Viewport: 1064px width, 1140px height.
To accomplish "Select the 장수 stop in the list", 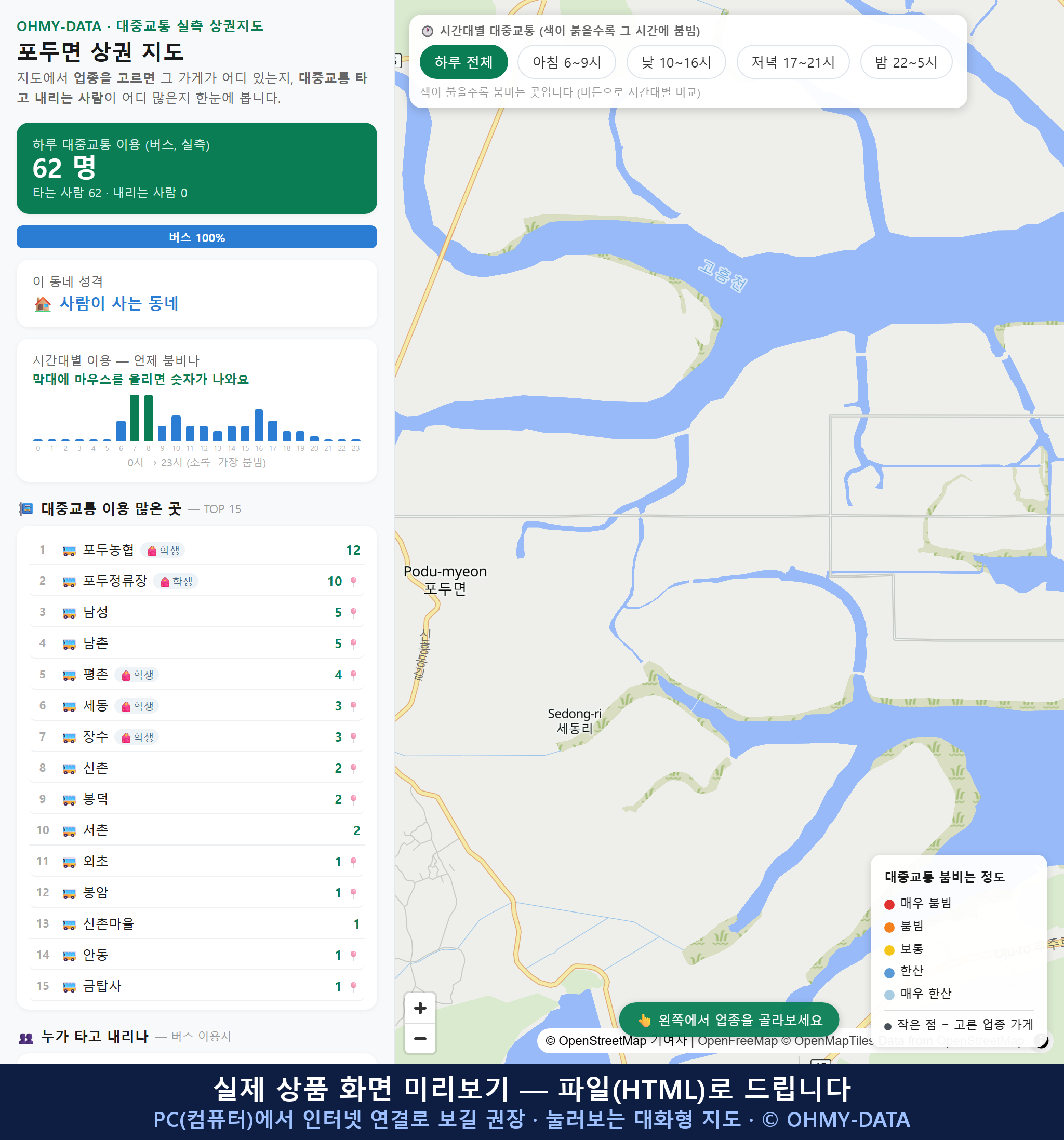I will coord(197,737).
